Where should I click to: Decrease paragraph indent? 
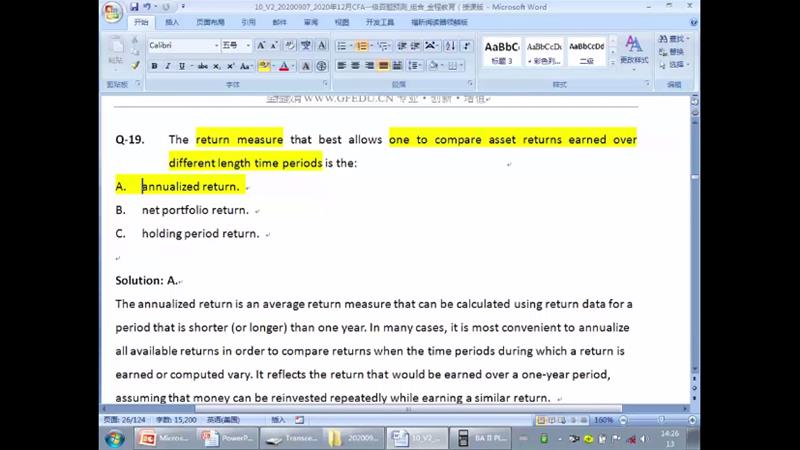pos(402,46)
